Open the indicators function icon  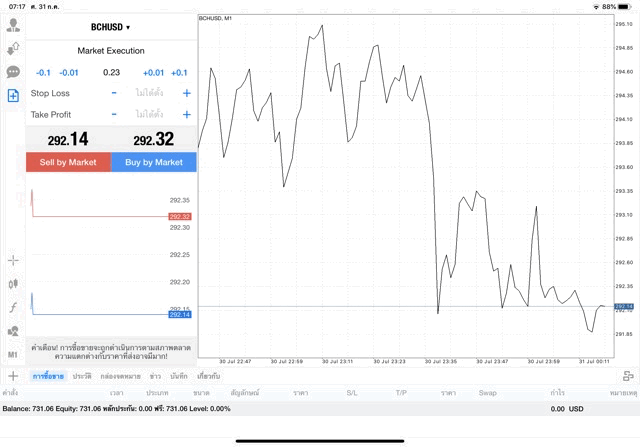tap(13, 307)
